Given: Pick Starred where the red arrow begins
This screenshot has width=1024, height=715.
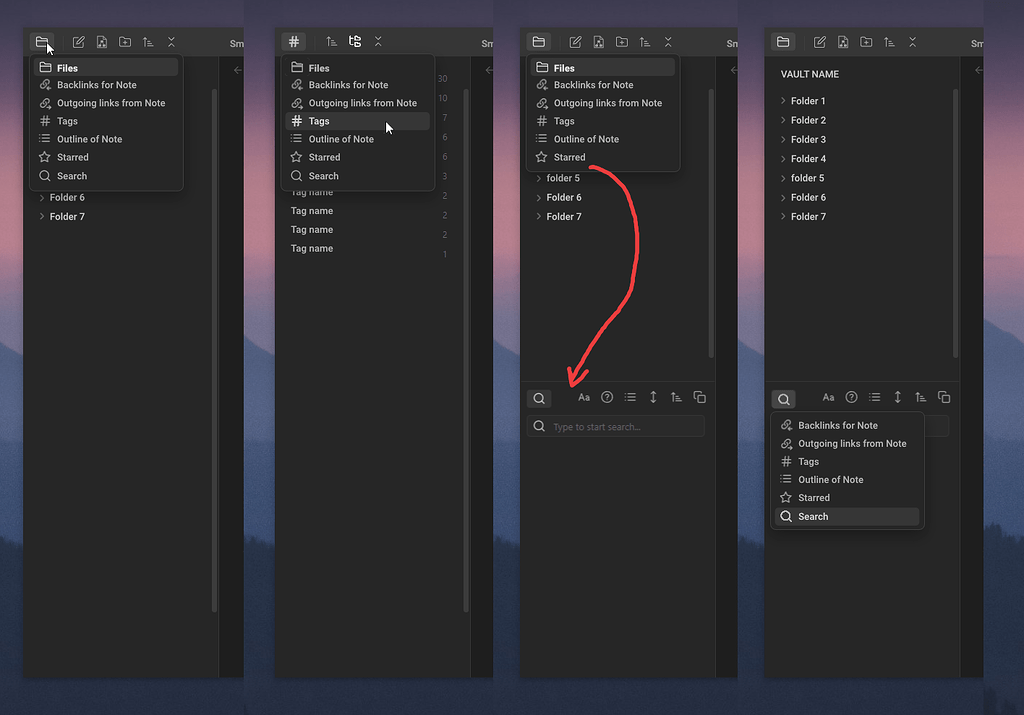Looking at the screenshot, I should [x=569, y=157].
